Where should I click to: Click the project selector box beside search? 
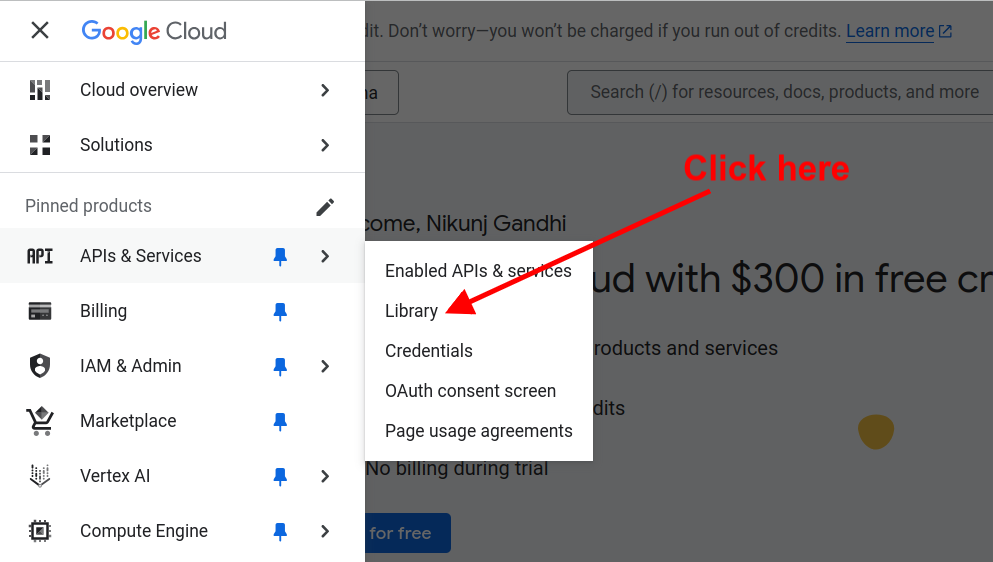pyautogui.click(x=382, y=93)
